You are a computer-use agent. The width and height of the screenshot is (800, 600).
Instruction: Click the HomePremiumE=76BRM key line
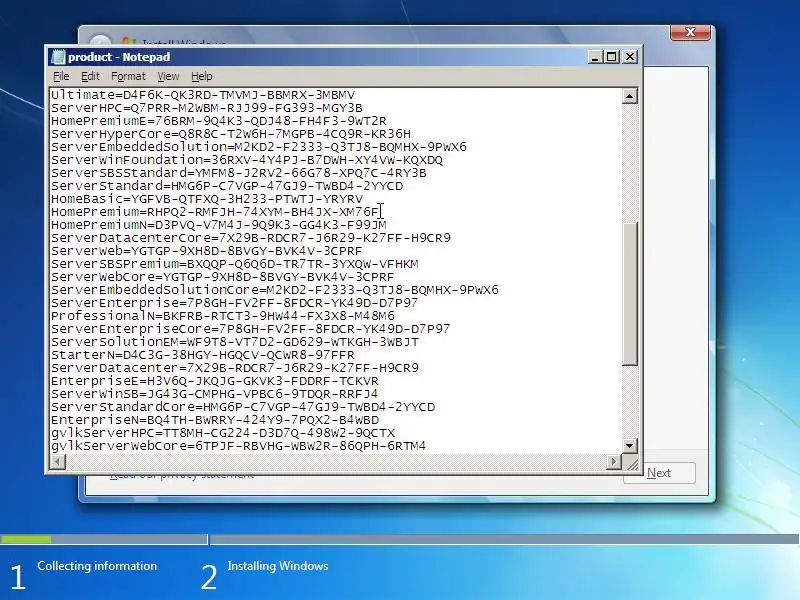[219, 121]
